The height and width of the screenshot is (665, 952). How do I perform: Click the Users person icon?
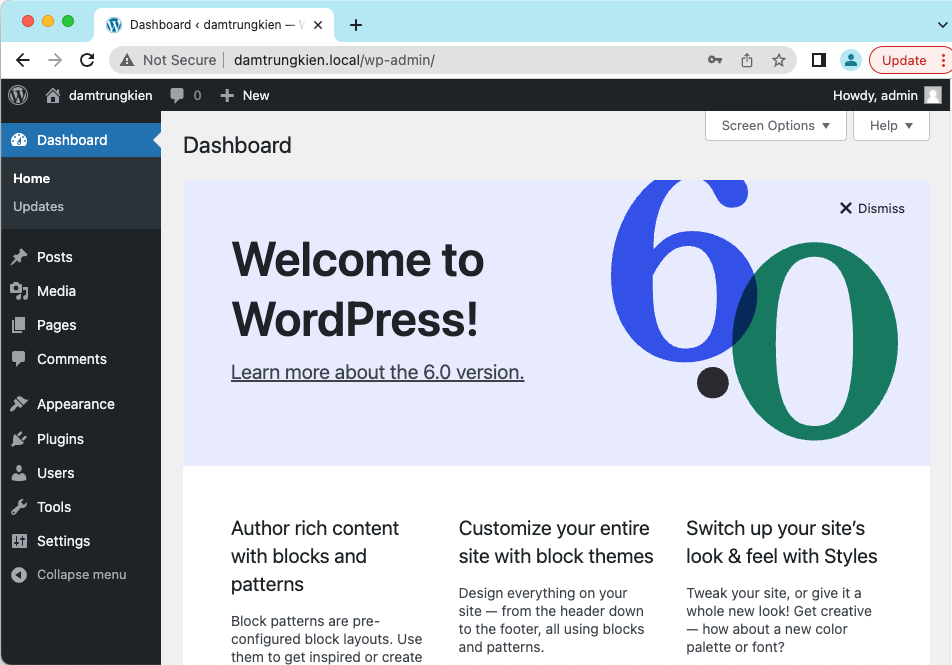click(x=19, y=472)
